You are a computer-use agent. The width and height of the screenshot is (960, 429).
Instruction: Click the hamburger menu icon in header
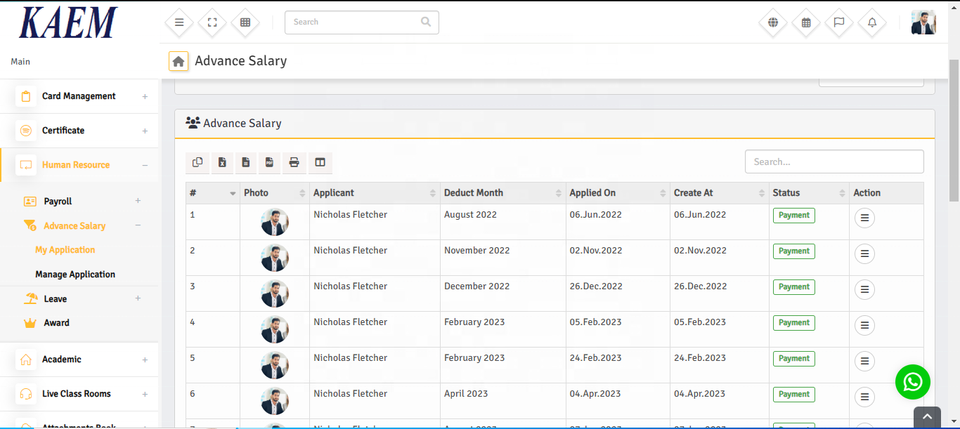coord(179,22)
